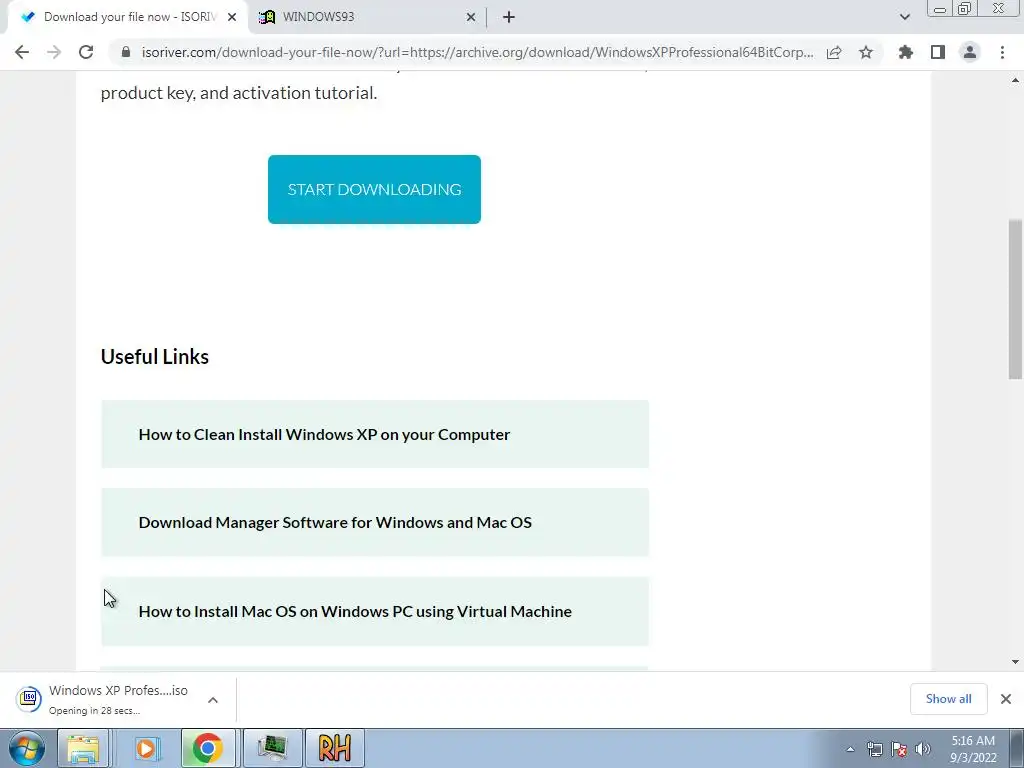
Task: Open the Extensions puzzle icon
Action: [x=906, y=52]
